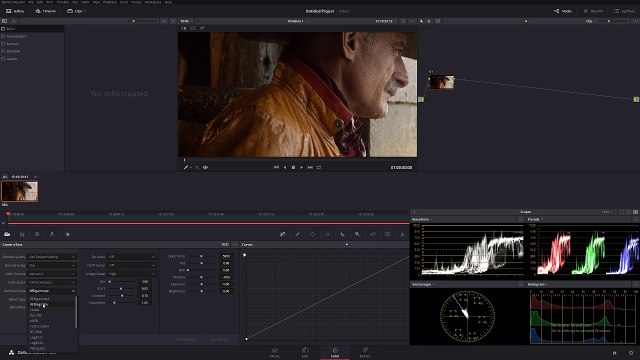
Task: Adjust the ISO slider handle
Action: tap(110, 282)
